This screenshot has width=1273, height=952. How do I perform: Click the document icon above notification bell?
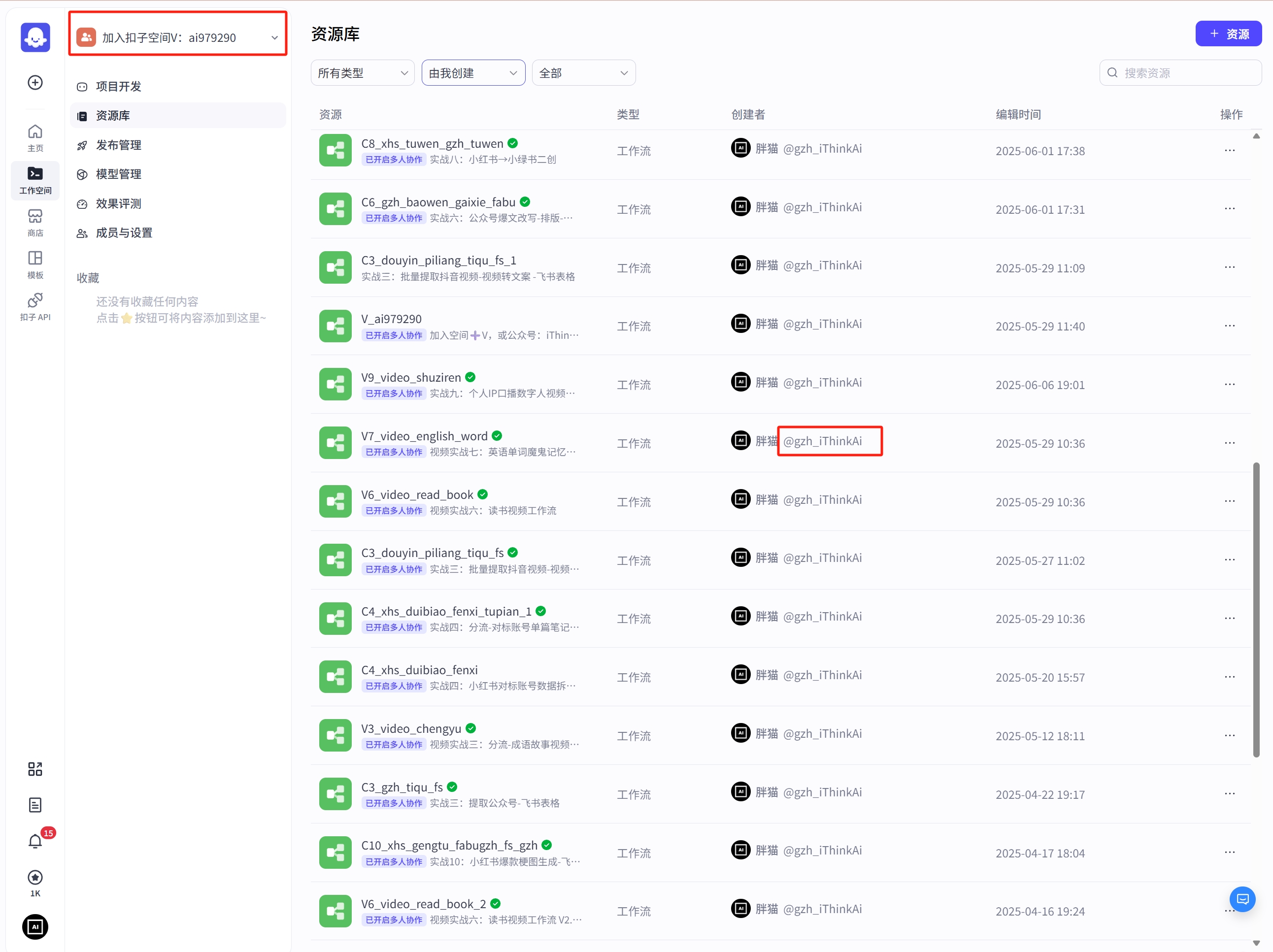pos(35,805)
